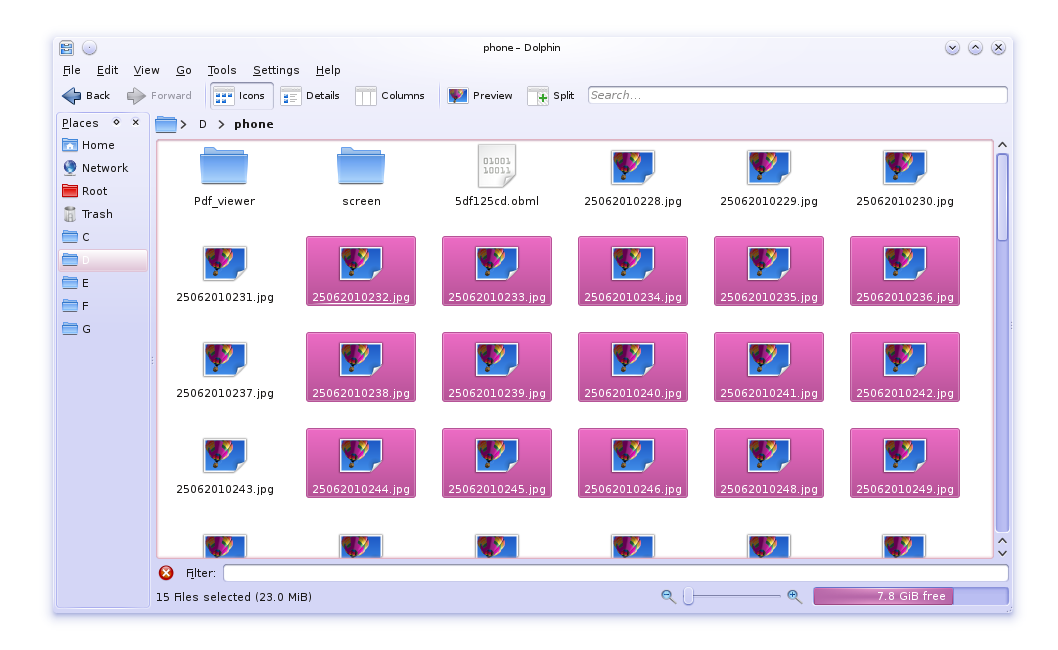Open drive E in Places
The width and height of the screenshot is (1058, 650).
[x=103, y=283]
